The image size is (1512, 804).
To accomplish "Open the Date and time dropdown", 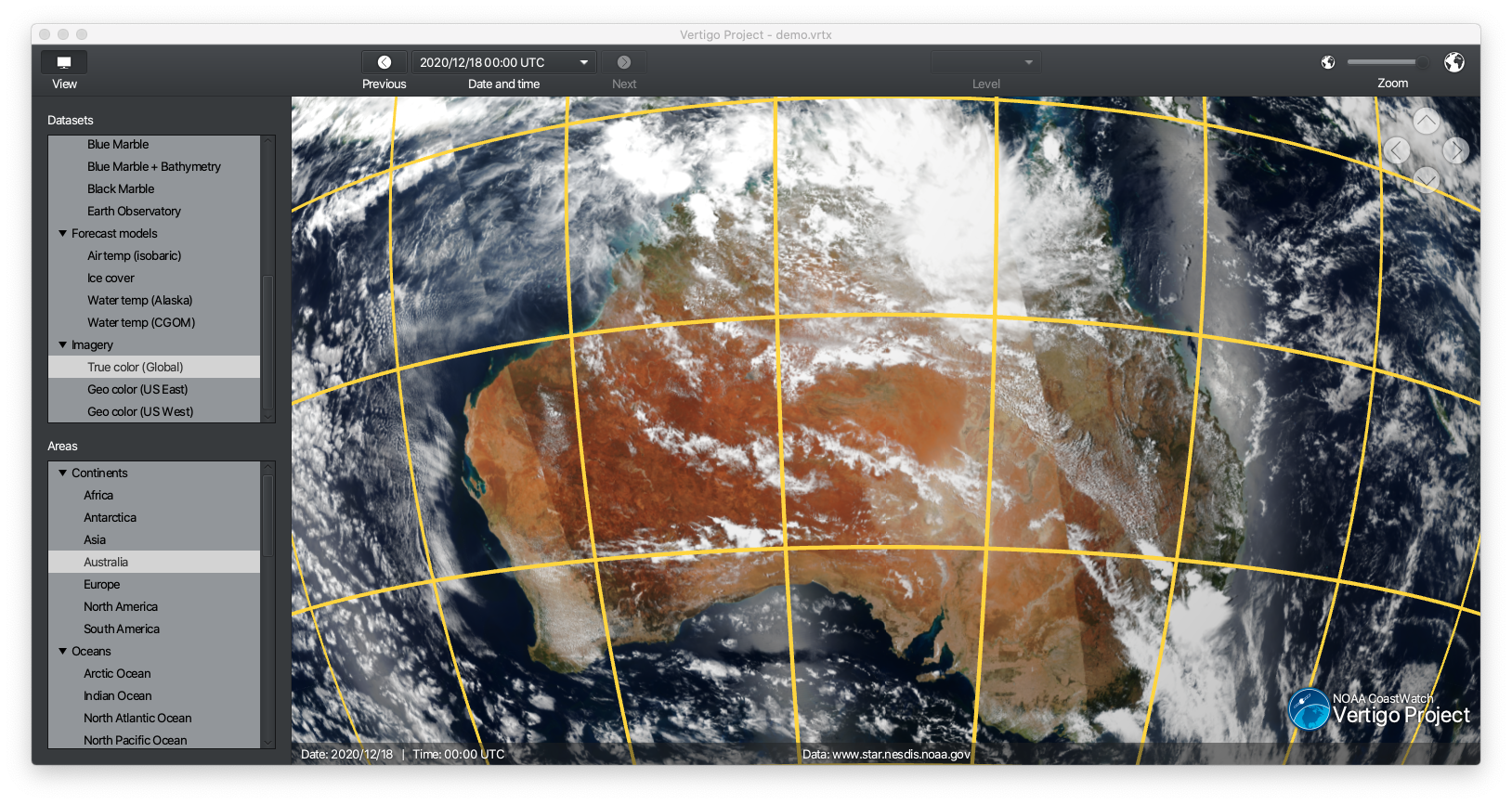I will coord(583,62).
